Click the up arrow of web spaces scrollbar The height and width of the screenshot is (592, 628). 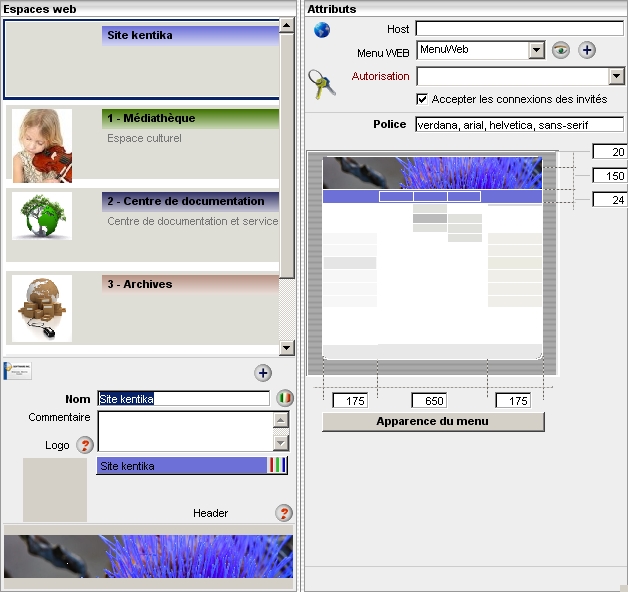pos(286,25)
